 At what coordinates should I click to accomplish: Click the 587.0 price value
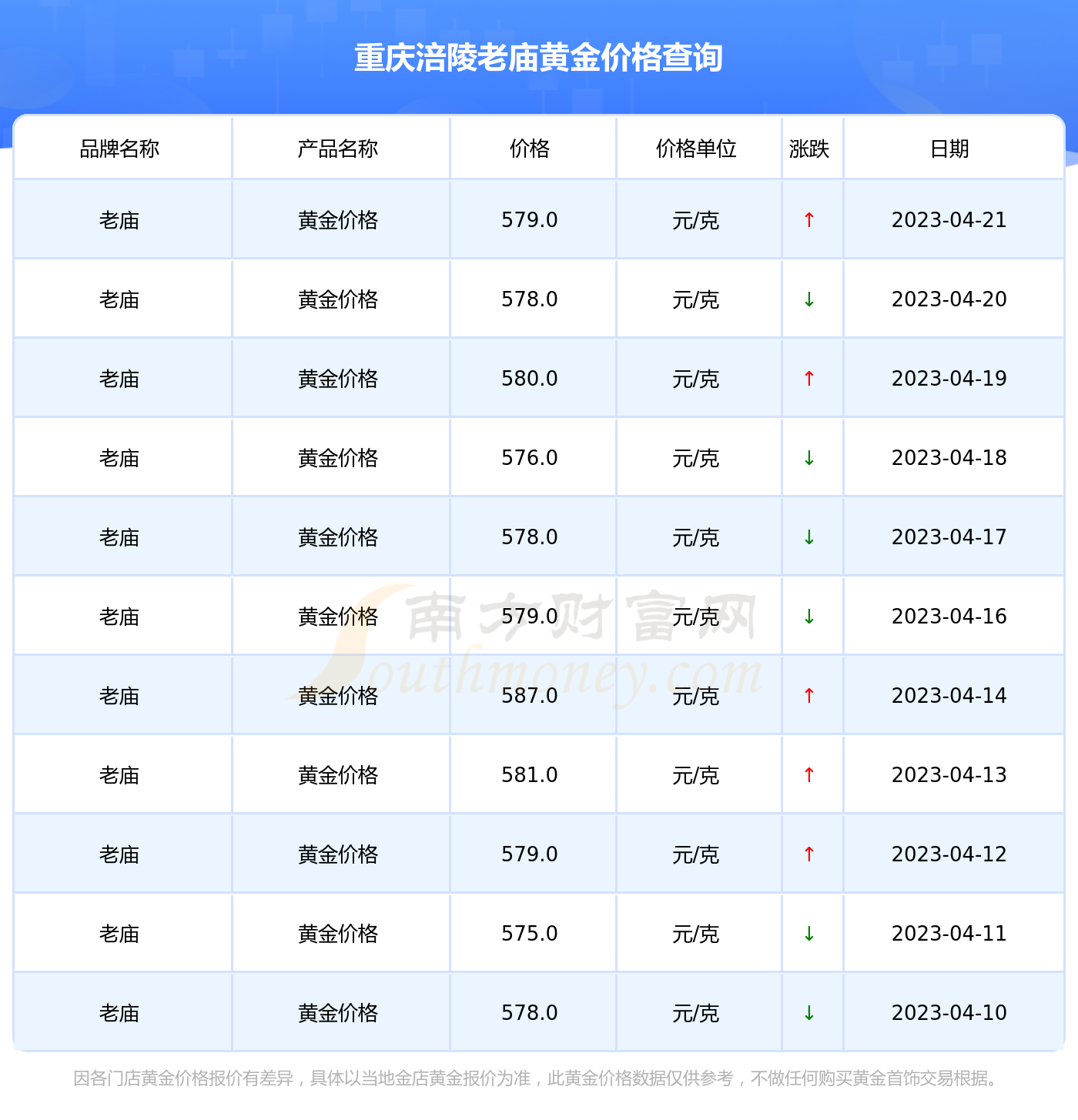(530, 696)
